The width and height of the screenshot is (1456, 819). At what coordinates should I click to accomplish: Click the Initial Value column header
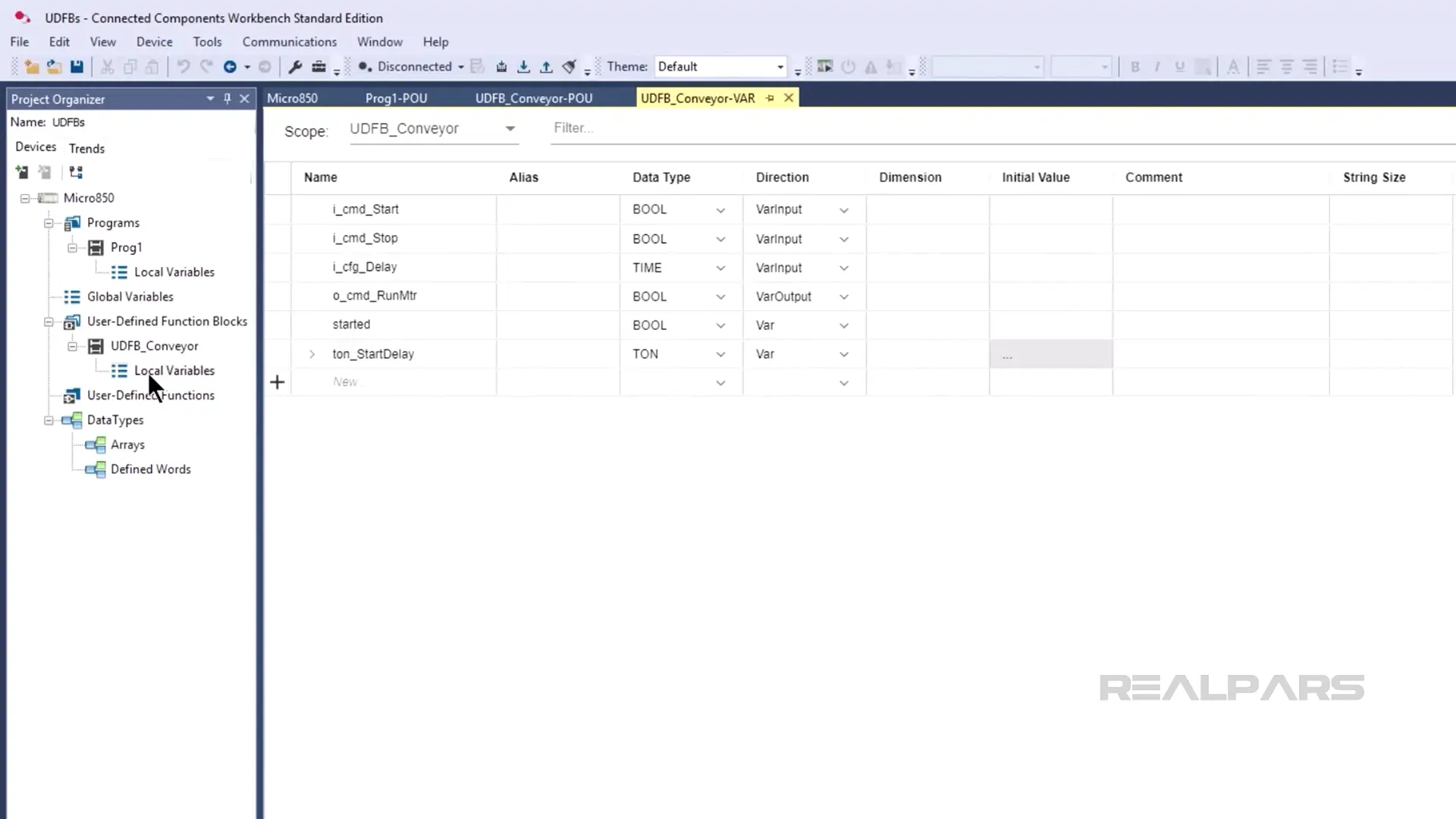point(1036,177)
